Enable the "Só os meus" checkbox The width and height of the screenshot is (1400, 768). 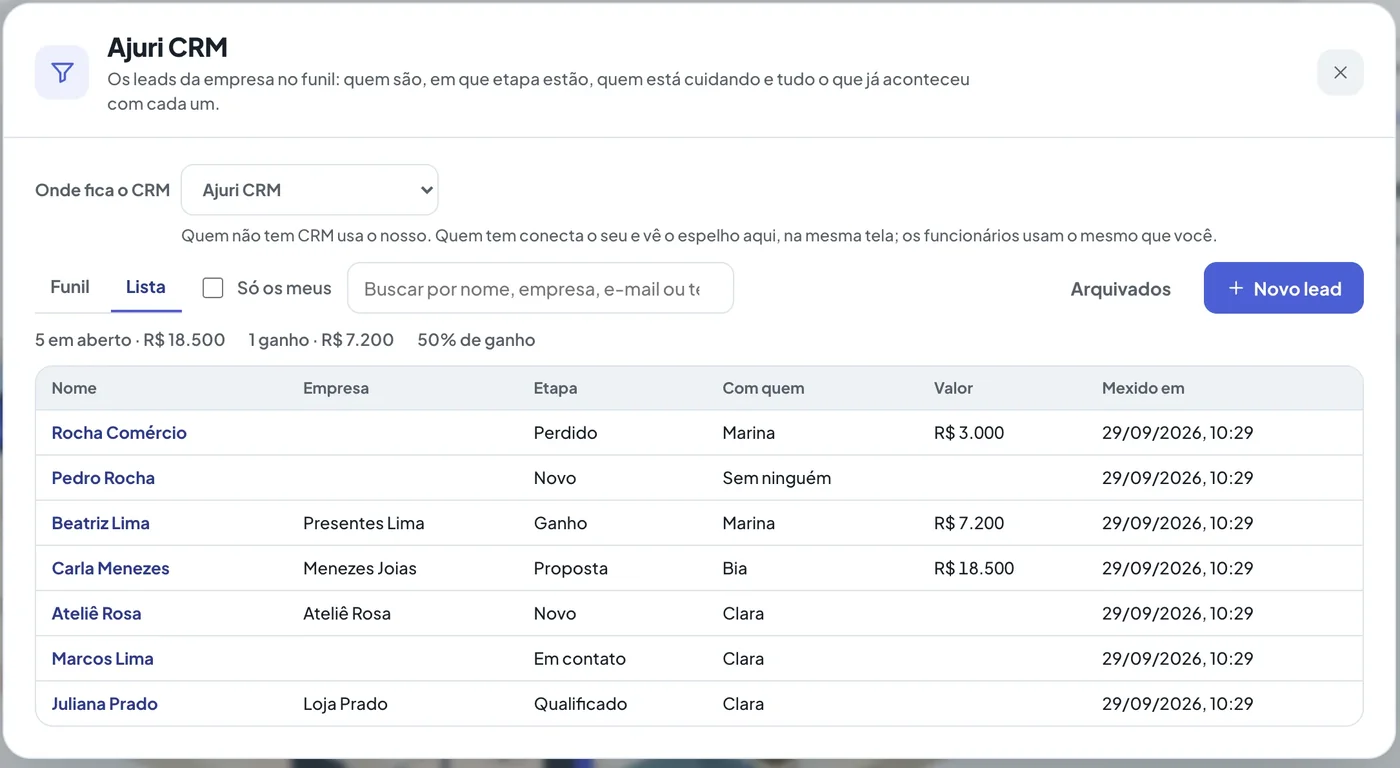(213, 288)
